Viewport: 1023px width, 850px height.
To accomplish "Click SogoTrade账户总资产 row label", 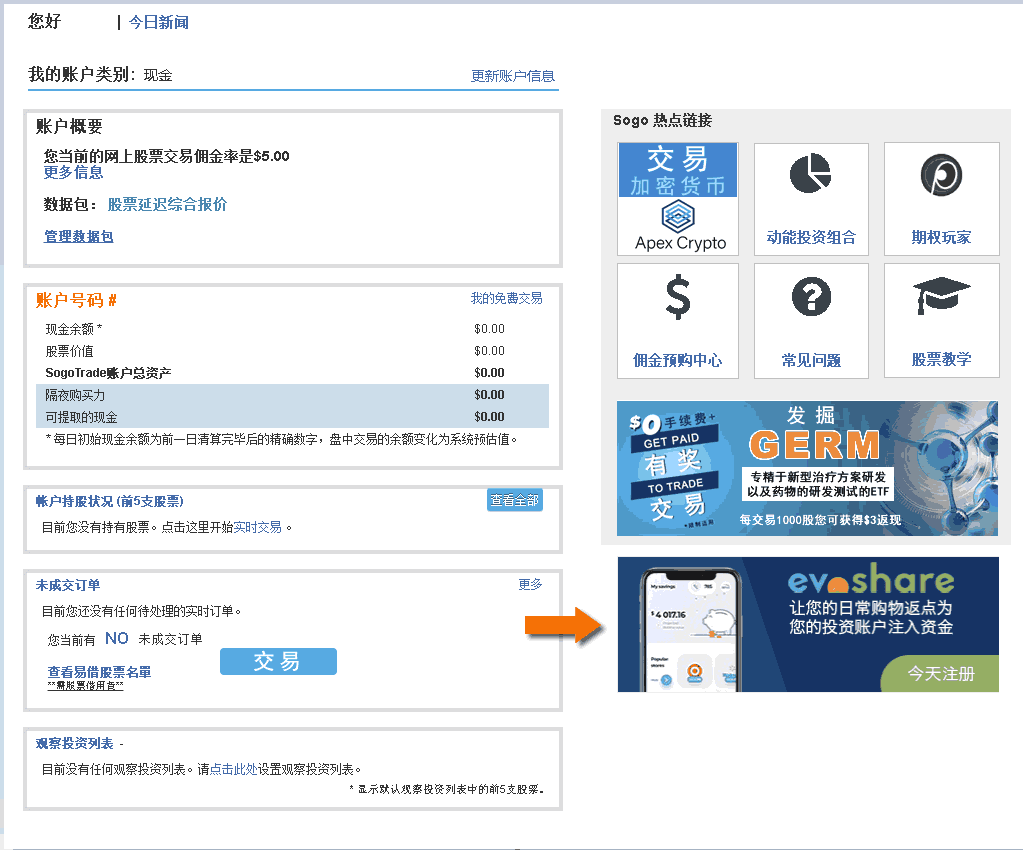I will tap(108, 372).
